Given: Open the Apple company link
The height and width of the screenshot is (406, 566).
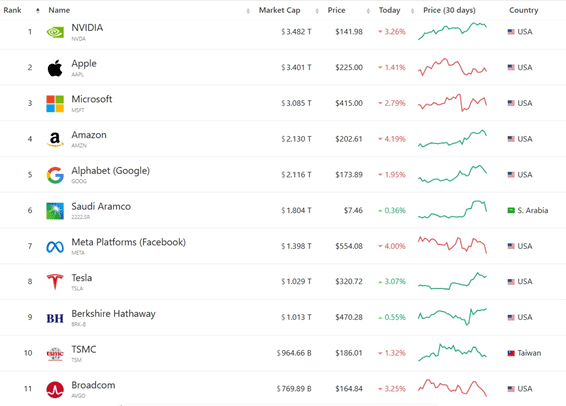Looking at the screenshot, I should point(84,64).
